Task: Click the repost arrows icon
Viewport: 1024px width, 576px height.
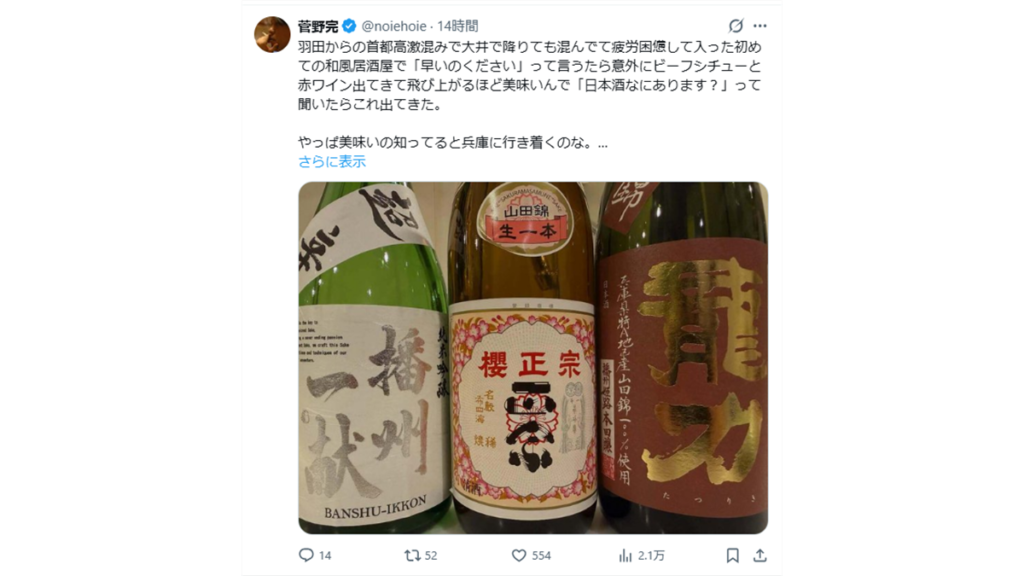Action: click(411, 555)
